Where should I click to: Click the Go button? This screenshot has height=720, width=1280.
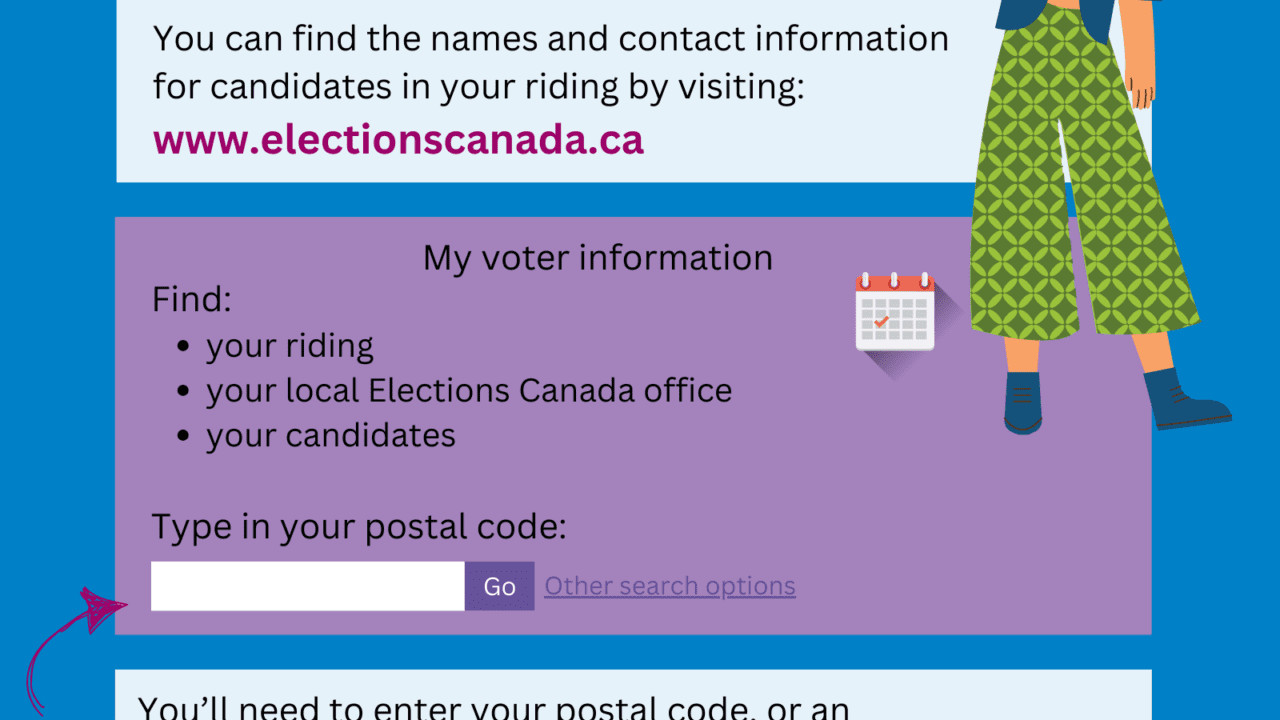499,586
